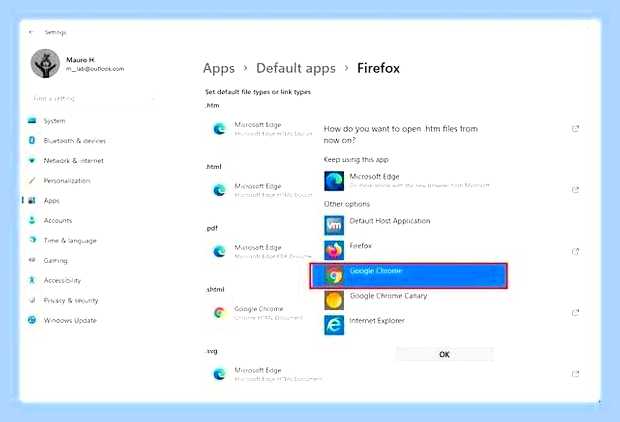Viewport: 620px width, 422px height.
Task: Click the System monitor icon in sidebar
Action: pyautogui.click(x=32, y=120)
